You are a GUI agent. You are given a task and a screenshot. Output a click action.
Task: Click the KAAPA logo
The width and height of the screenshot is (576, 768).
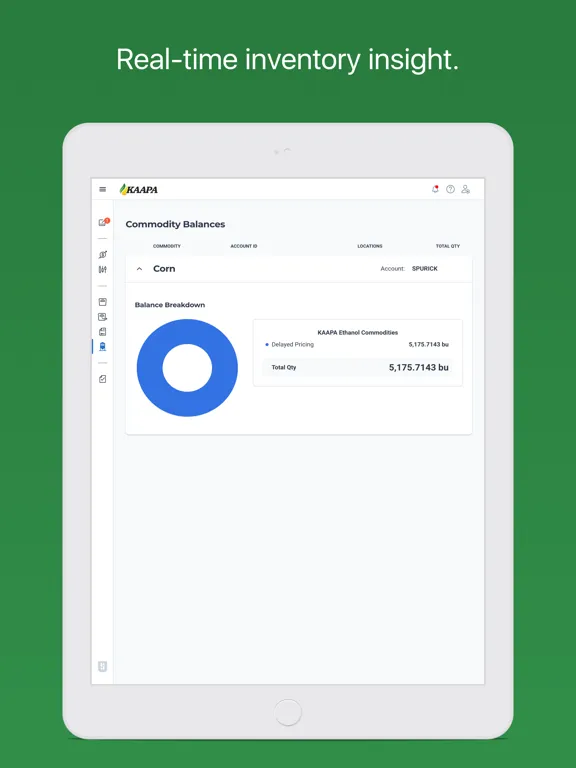pos(139,190)
